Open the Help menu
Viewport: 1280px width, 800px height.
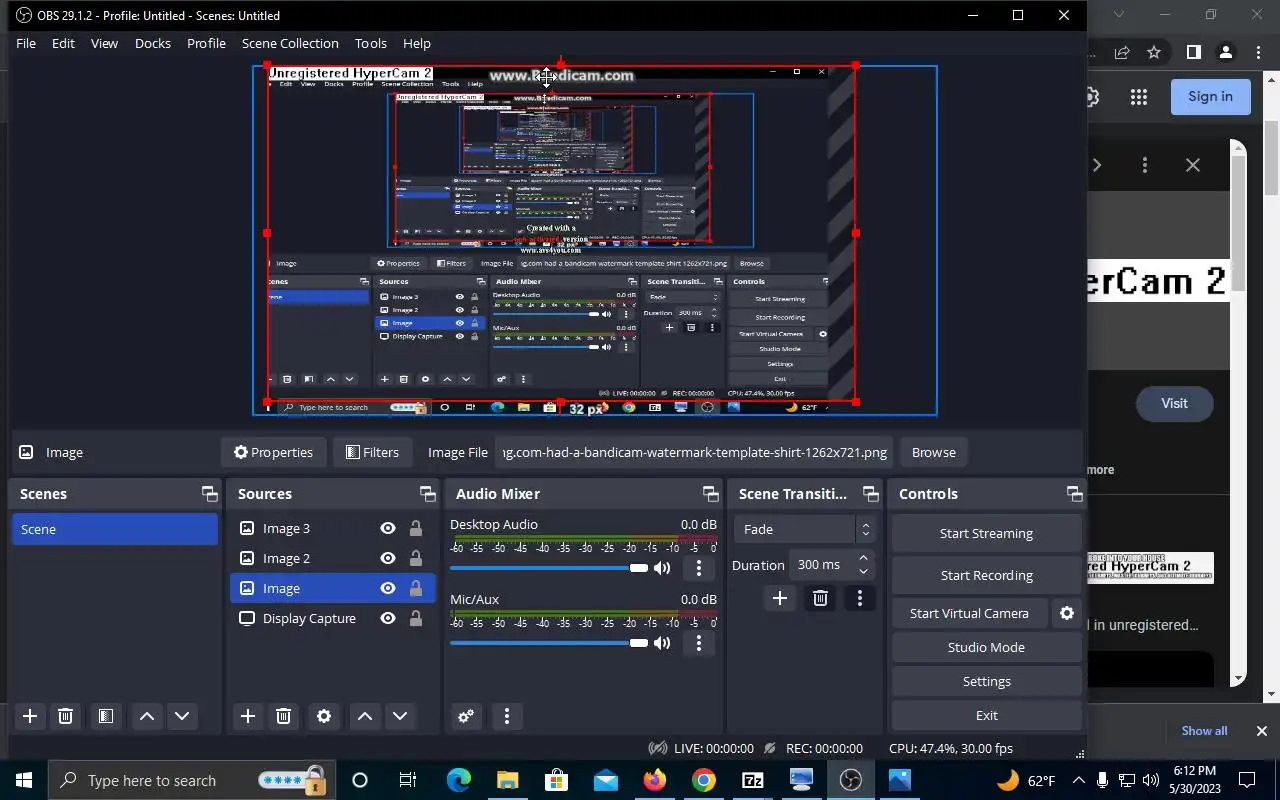[416, 43]
